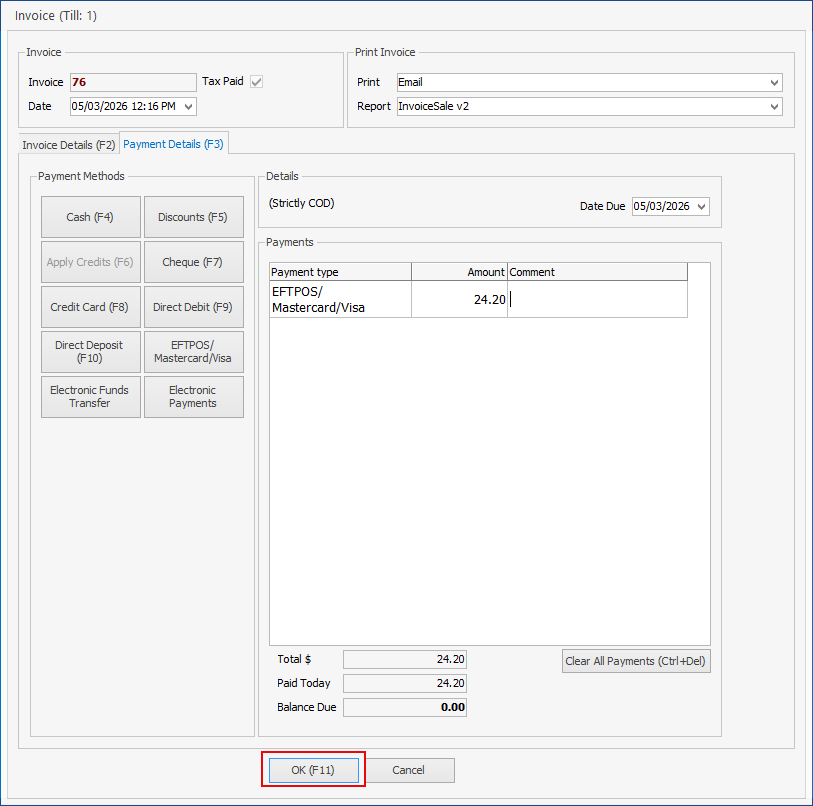Click the Amount column header
This screenshot has width=813, height=806.
459,272
